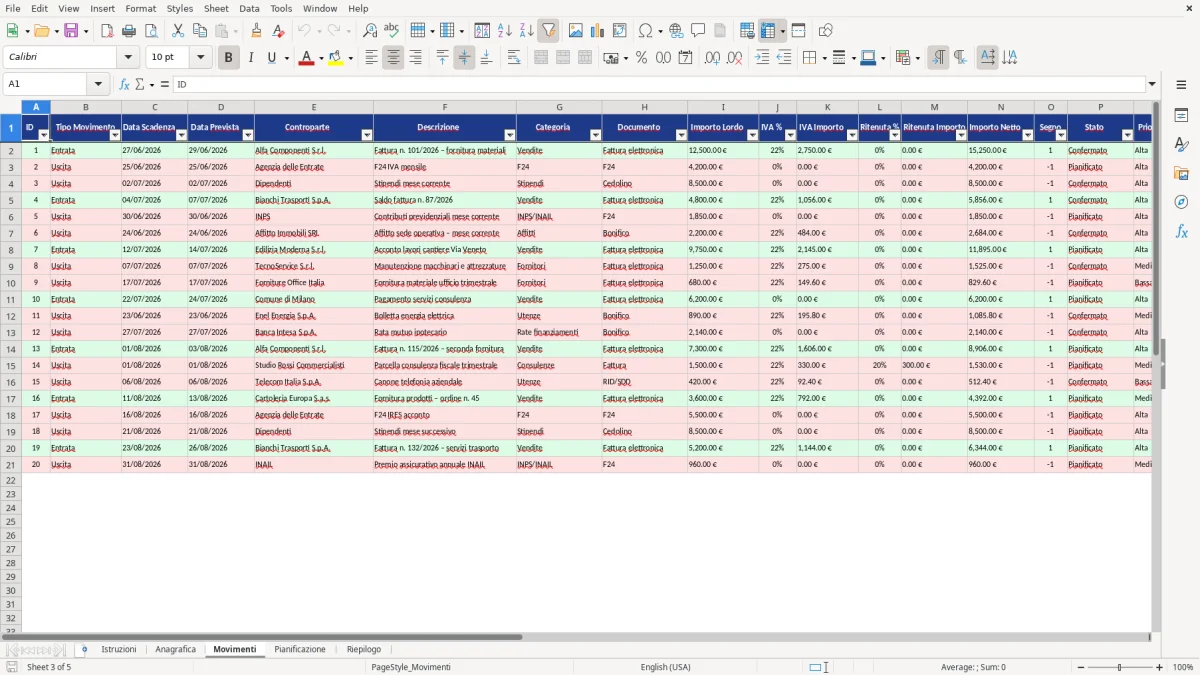This screenshot has height=675, width=1200.
Task: Click the Save document icon
Action: 70,31
